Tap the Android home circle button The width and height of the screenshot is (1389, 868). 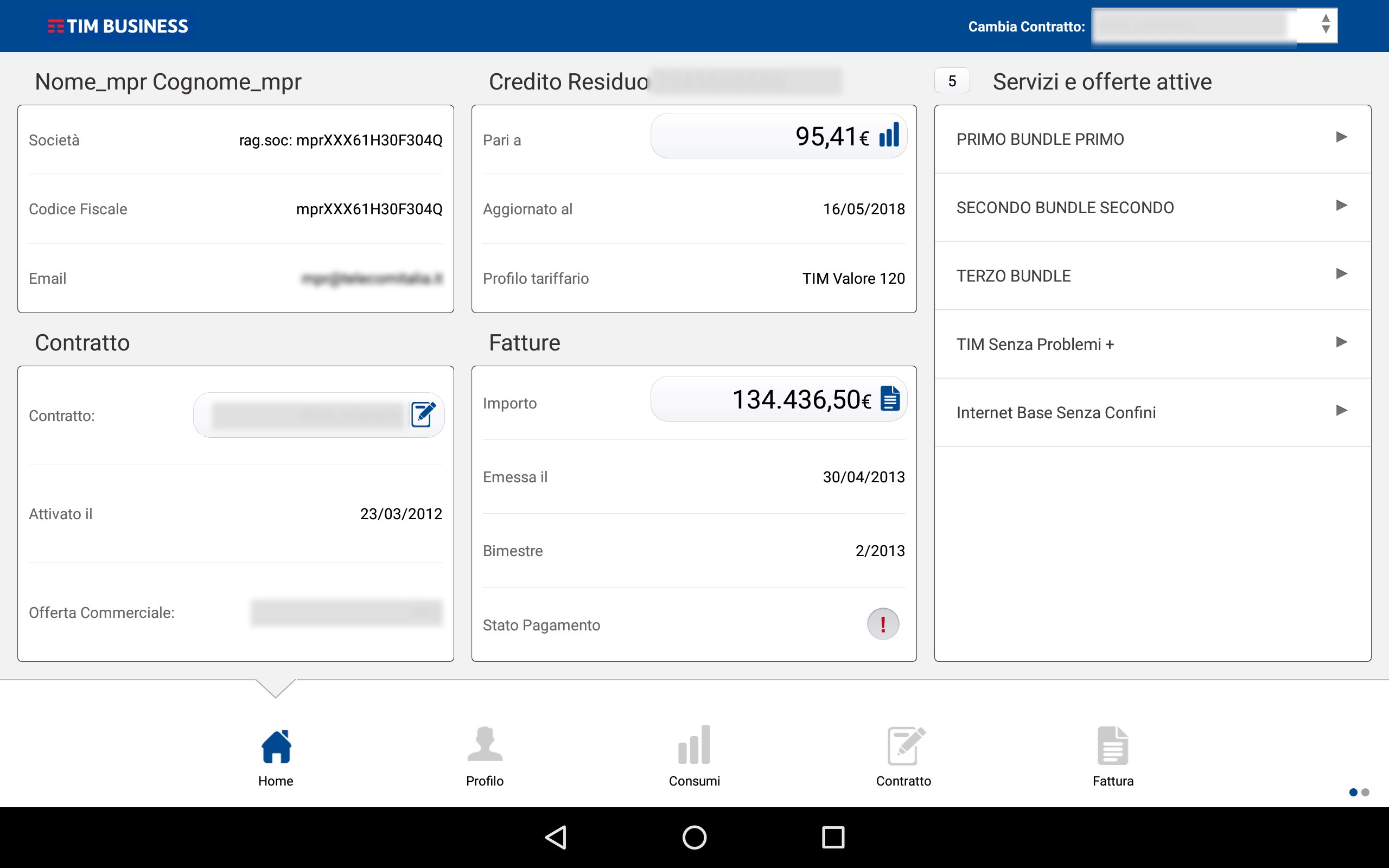pos(694,838)
